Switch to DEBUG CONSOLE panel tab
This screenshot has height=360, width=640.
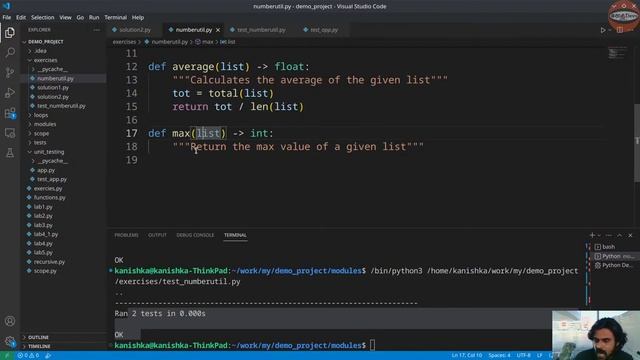point(195,235)
